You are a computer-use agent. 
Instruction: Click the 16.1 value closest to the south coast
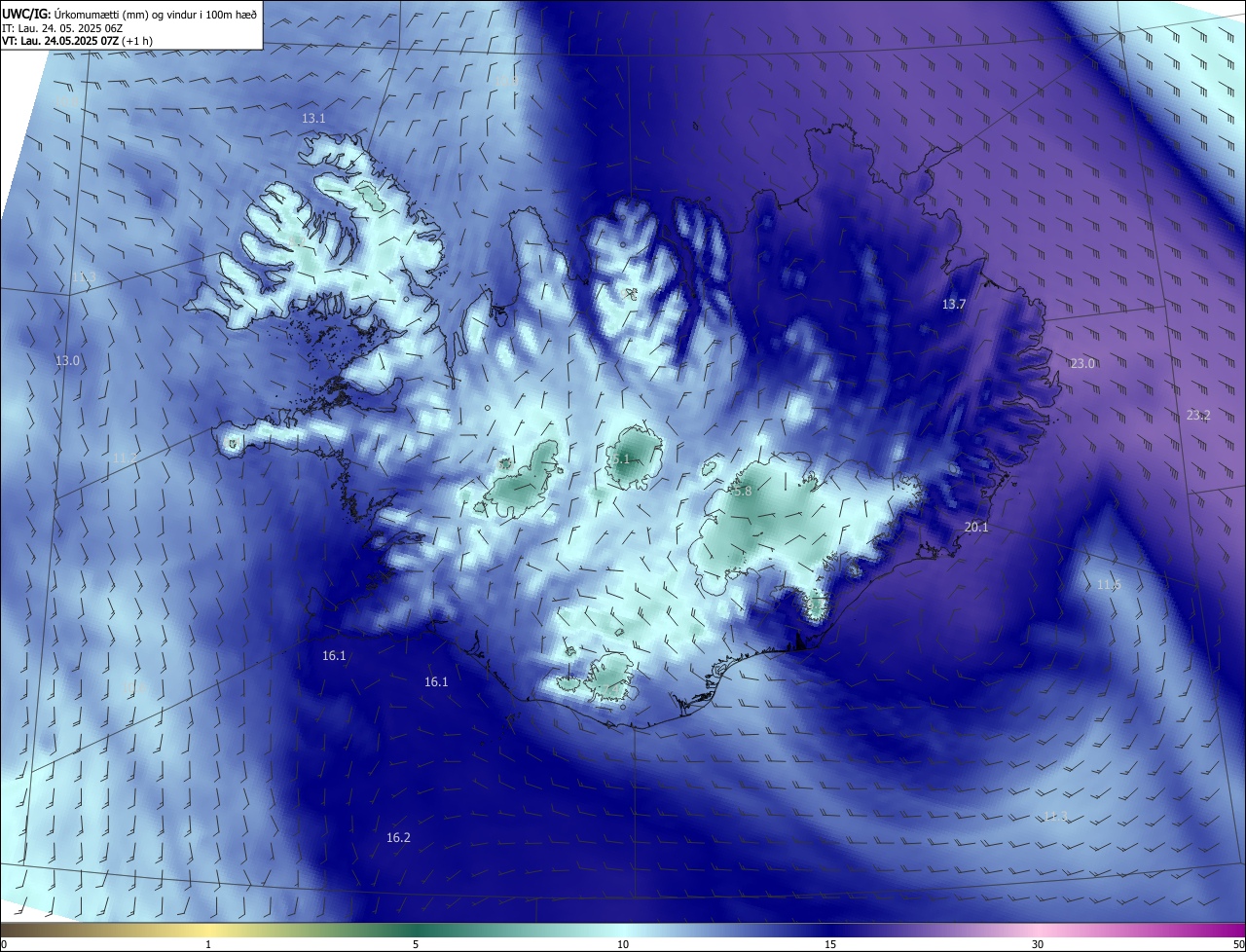tap(436, 681)
